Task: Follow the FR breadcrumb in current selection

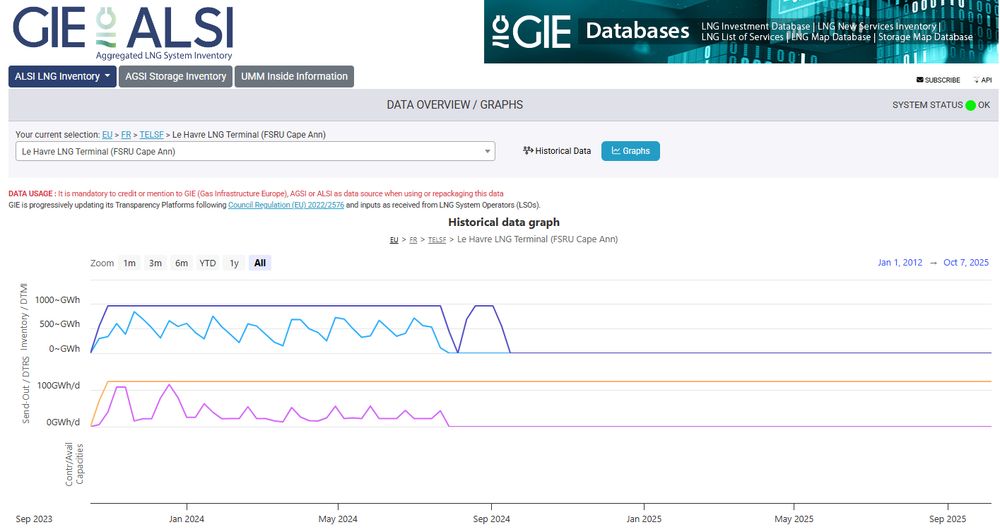Action: point(126,135)
